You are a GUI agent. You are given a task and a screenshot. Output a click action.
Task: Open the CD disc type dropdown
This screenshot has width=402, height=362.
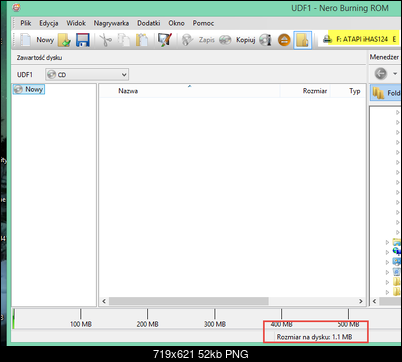pos(87,75)
